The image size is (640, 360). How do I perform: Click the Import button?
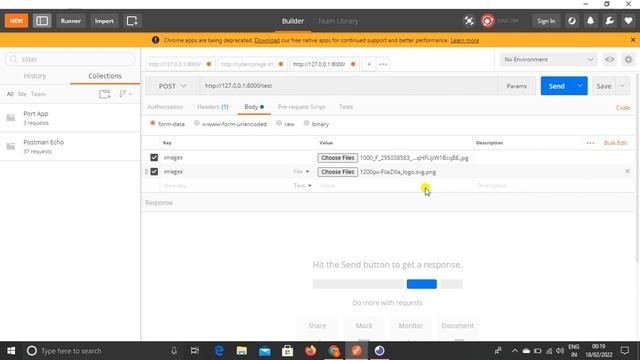click(104, 21)
